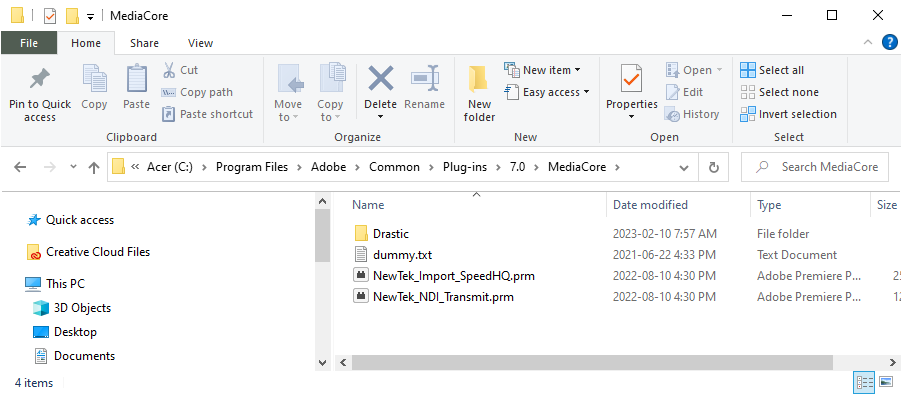Click the Copy icon in Clipboard group
The image size is (902, 395).
94,78
